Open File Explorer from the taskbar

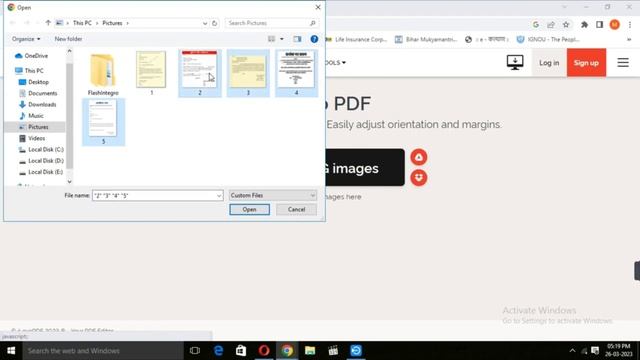[x=310, y=351]
